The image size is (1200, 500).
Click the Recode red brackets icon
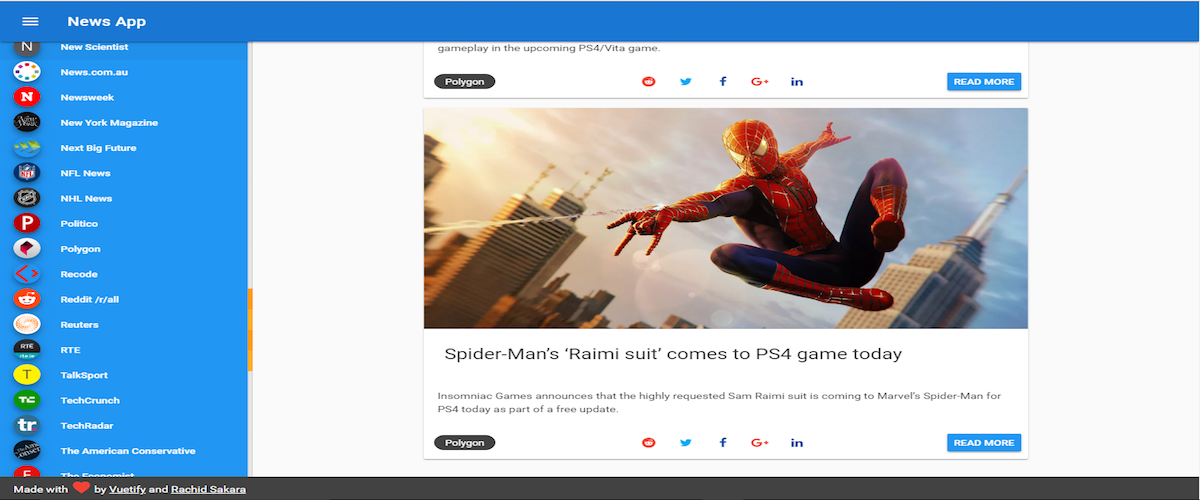pos(27,274)
